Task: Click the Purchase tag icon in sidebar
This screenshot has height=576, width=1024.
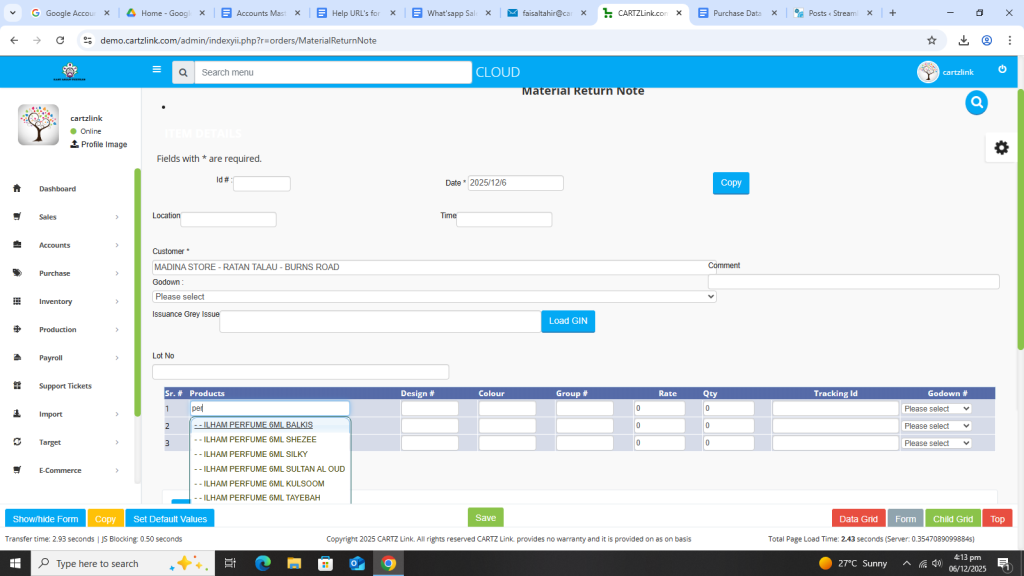Action: (17, 273)
